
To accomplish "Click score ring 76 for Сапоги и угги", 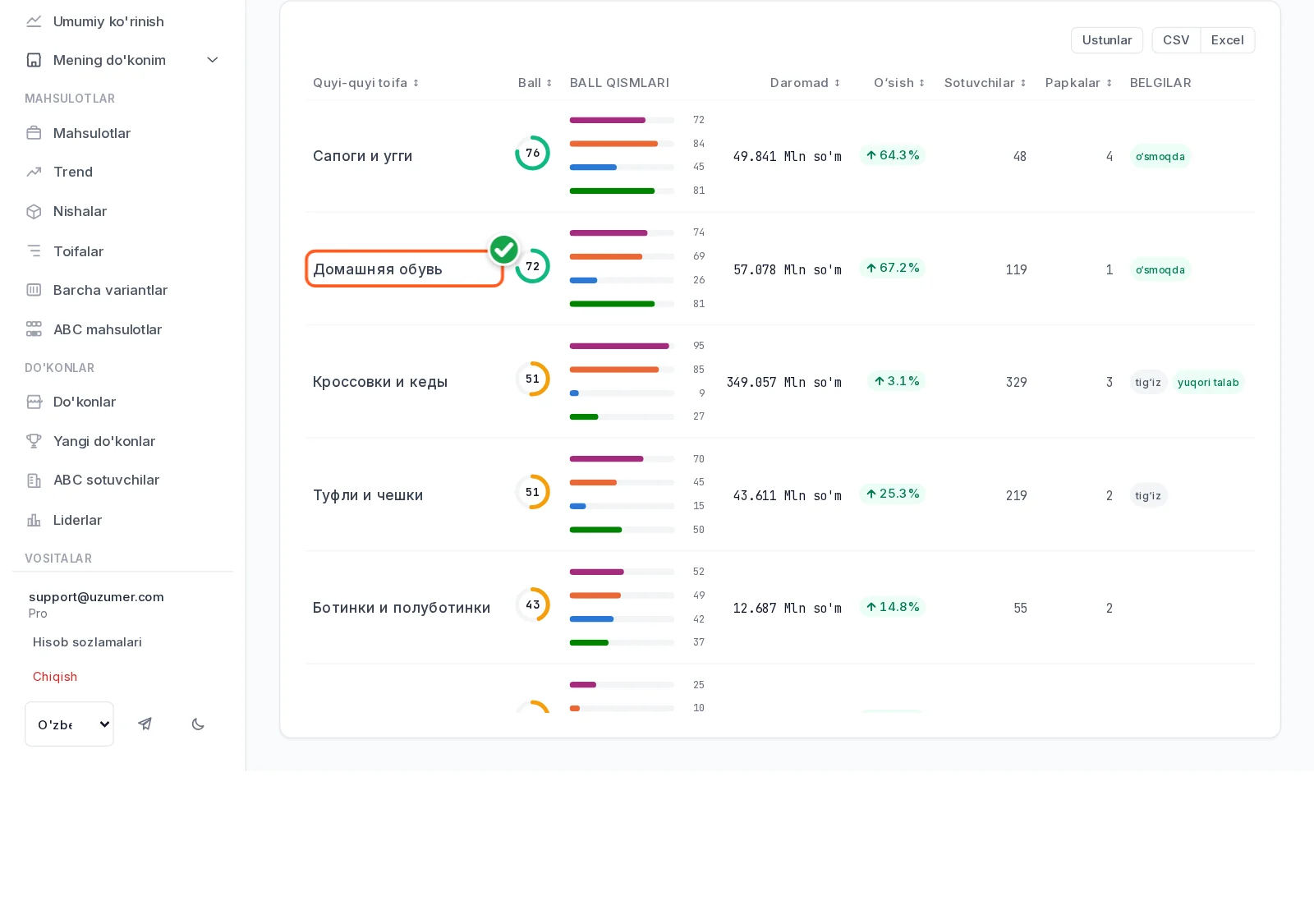I will point(533,153).
